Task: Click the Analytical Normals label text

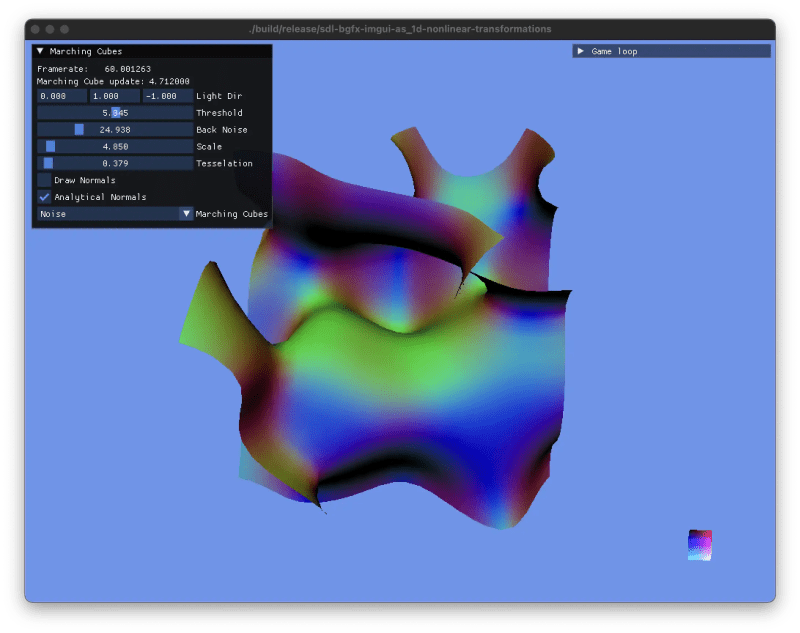Action: [100, 197]
